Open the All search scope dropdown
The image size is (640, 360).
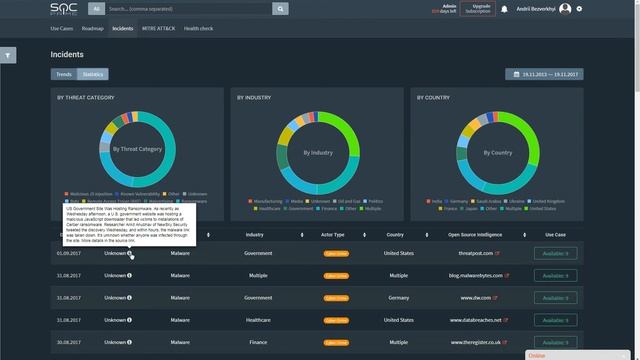[x=96, y=9]
